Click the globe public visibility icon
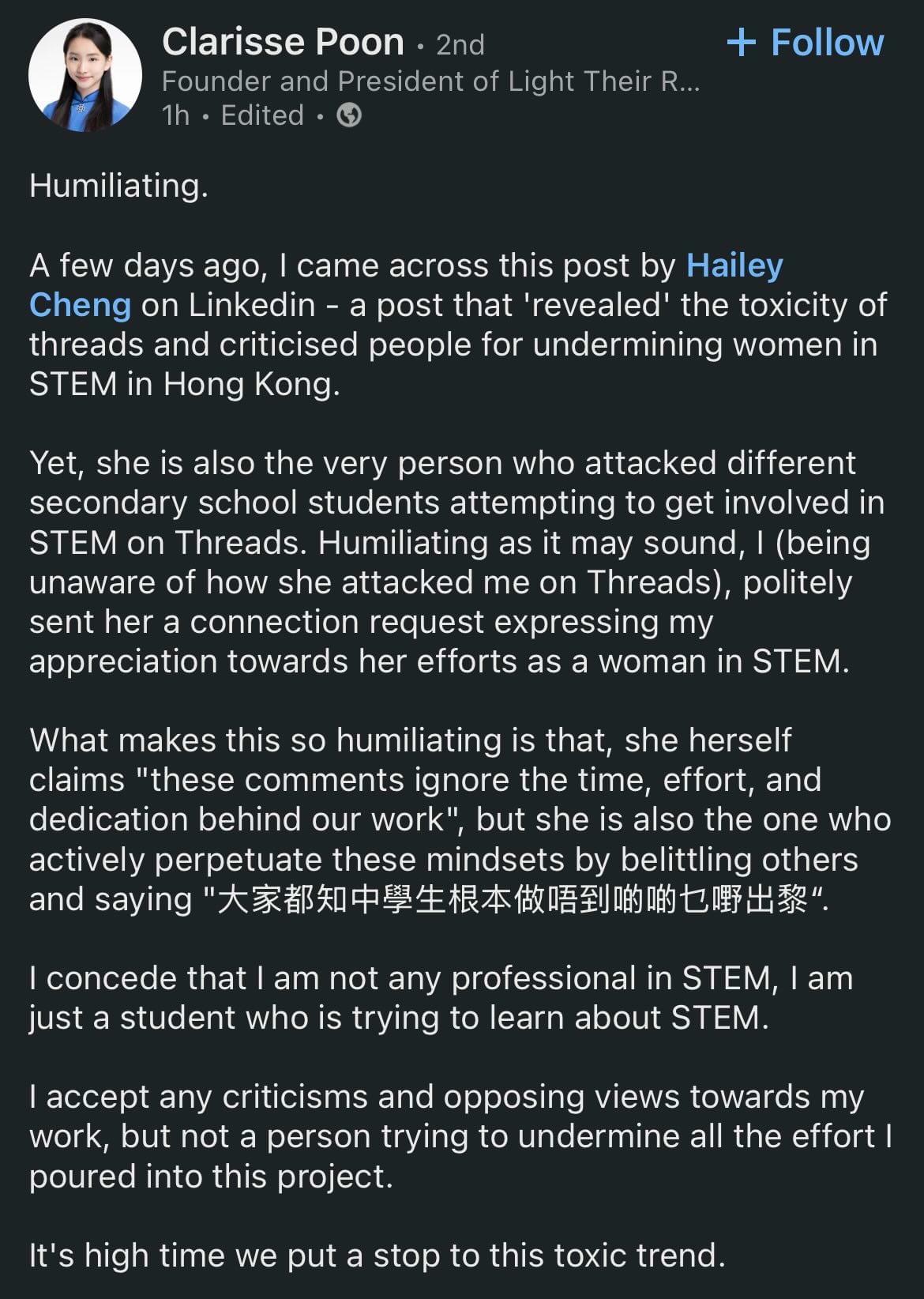Image resolution: width=924 pixels, height=1299 pixels. pyautogui.click(x=349, y=115)
